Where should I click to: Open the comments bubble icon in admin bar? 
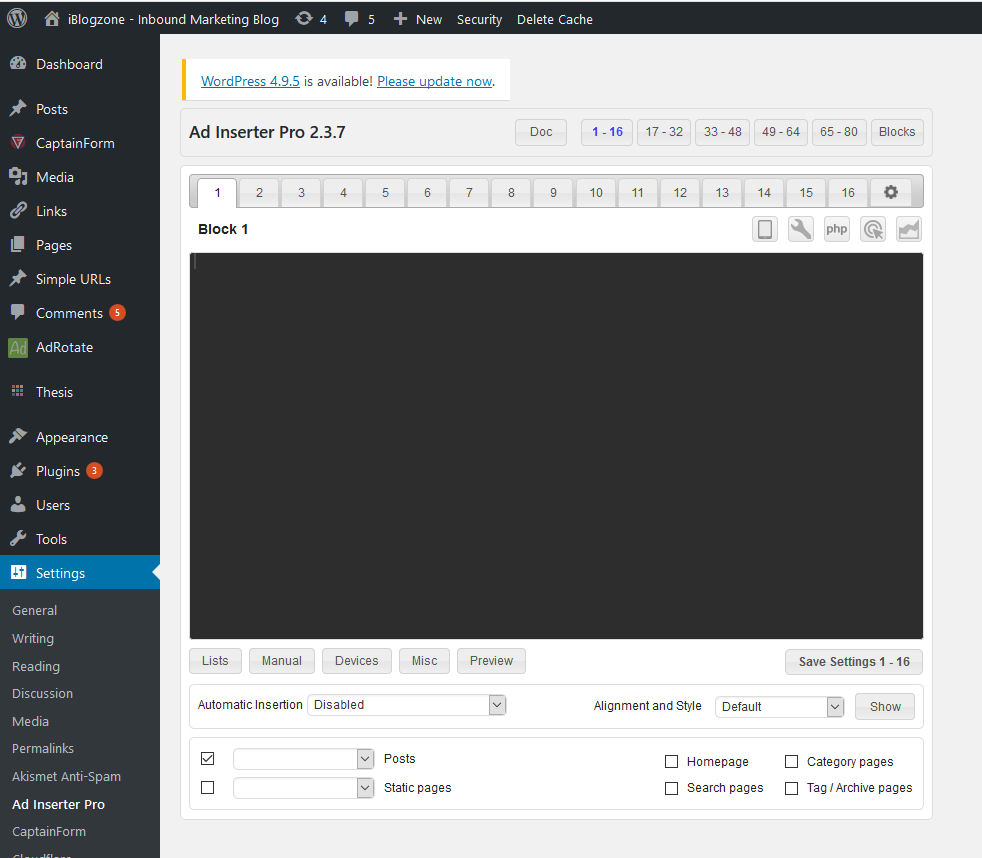[x=351, y=19]
